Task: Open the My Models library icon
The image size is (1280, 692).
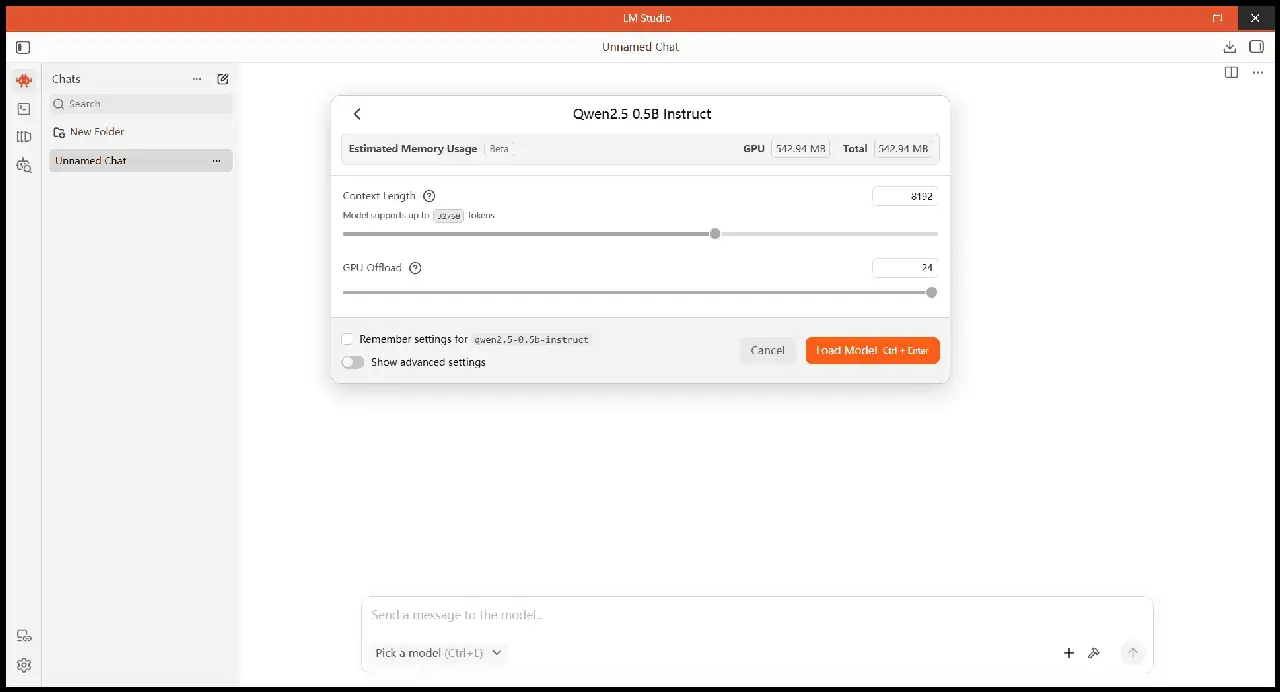Action: [24, 137]
